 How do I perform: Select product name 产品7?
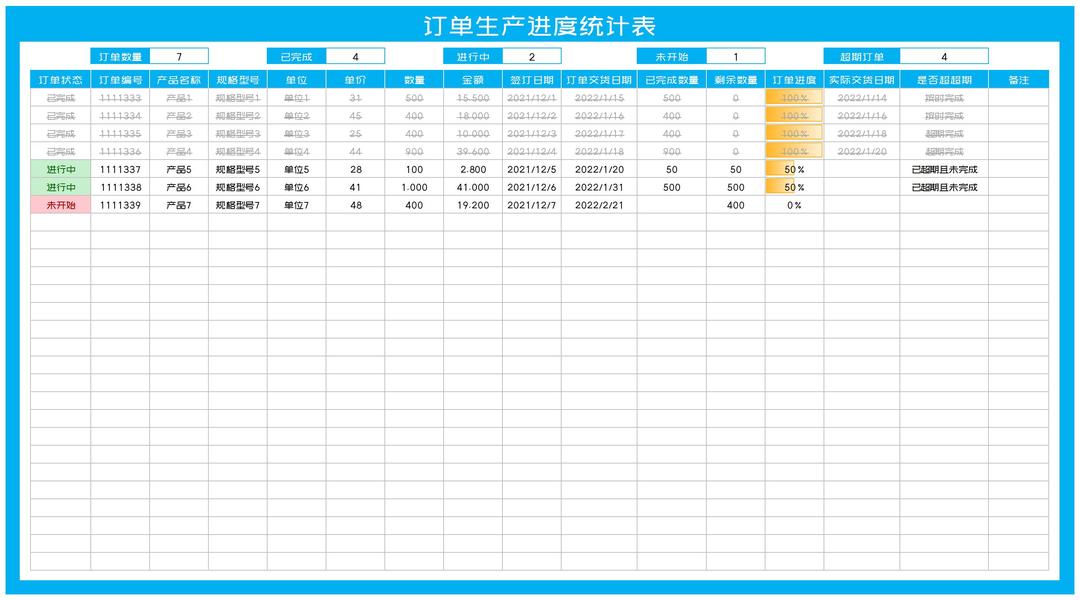pos(179,205)
